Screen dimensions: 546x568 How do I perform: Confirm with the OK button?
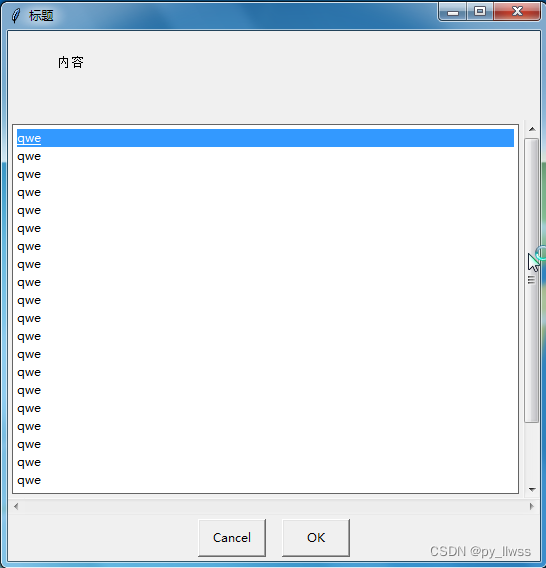point(316,538)
